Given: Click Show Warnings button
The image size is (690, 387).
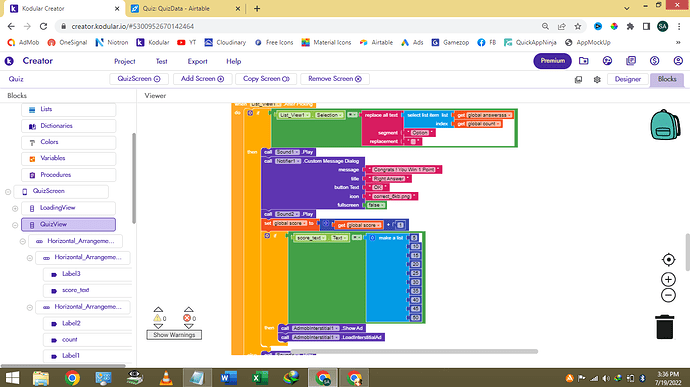Looking at the screenshot, I should coord(174,335).
